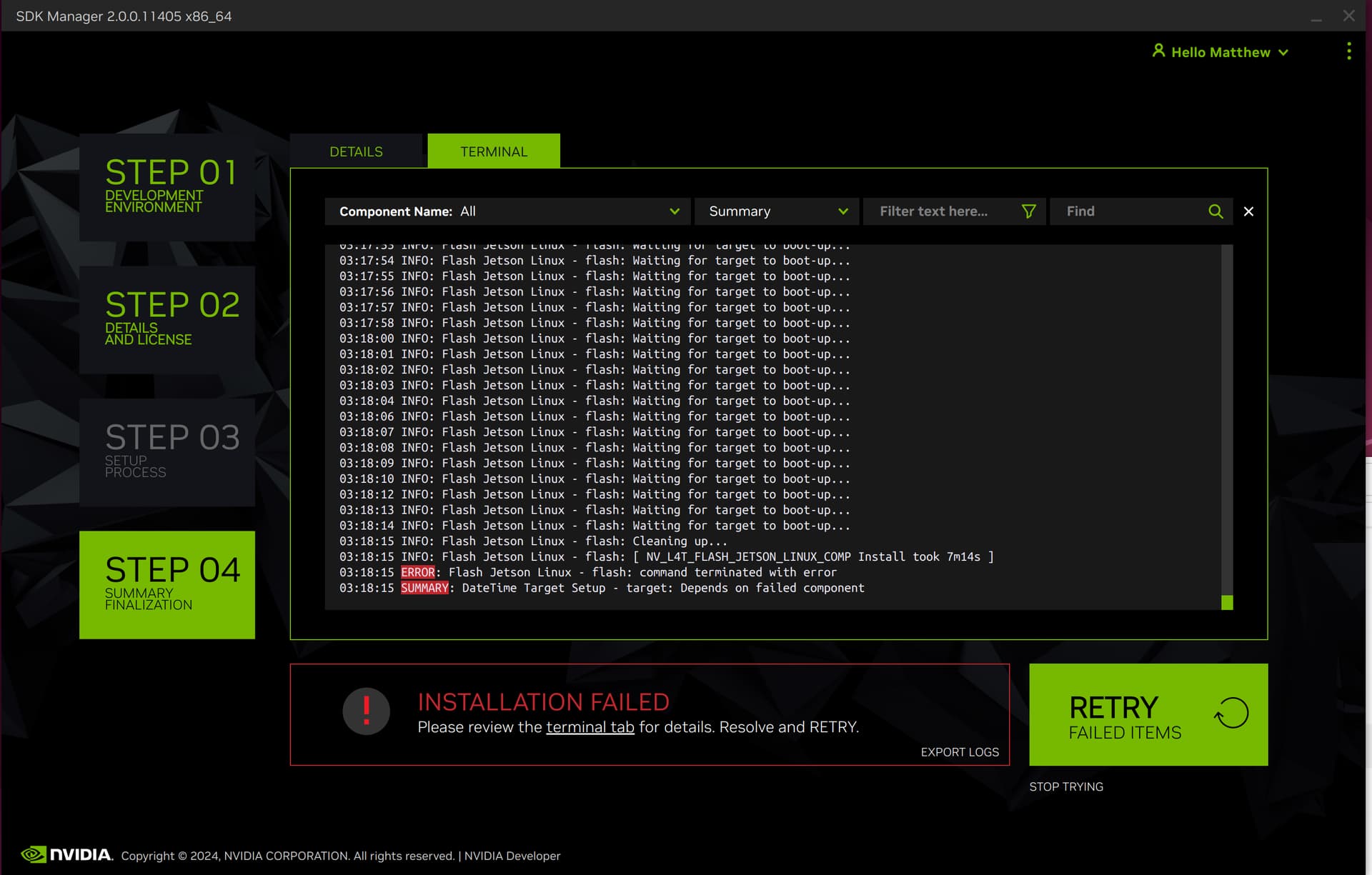Click the NVIDIA logo in footer
The height and width of the screenshot is (875, 1372).
(x=66, y=854)
